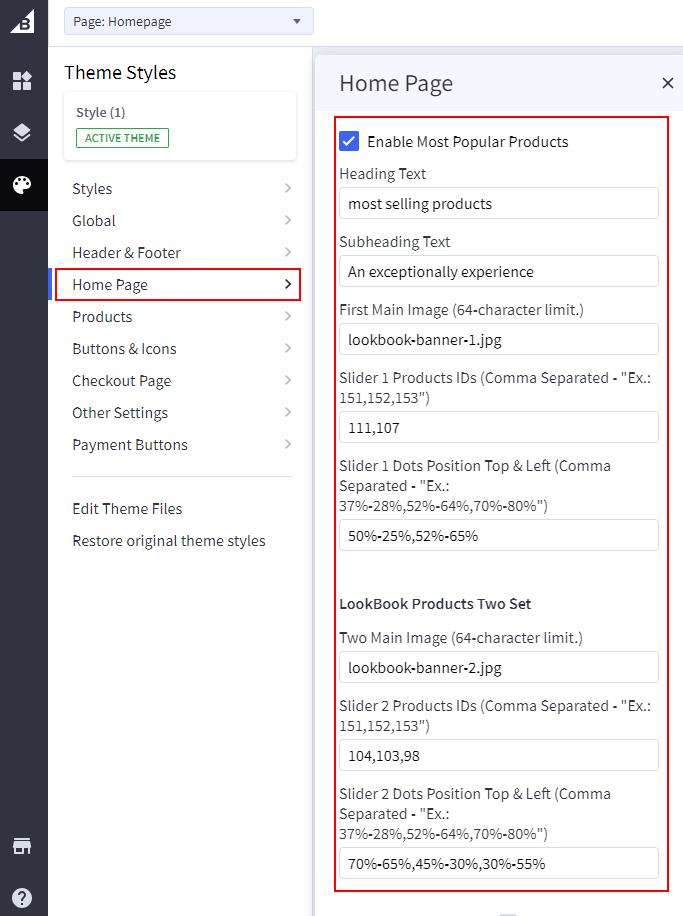Expand the Global settings section

point(182,221)
